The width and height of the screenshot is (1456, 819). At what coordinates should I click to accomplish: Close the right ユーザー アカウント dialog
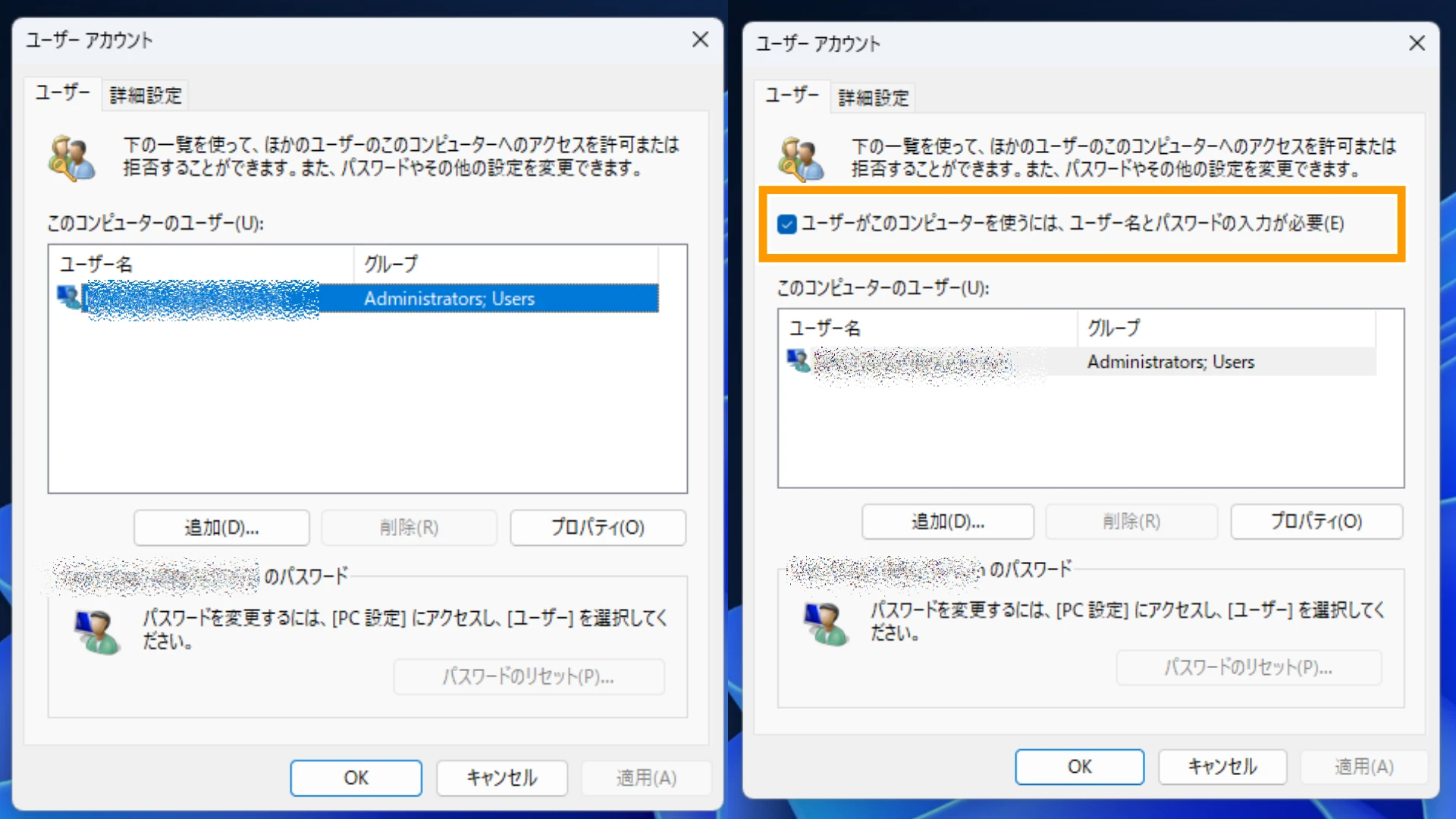pyautogui.click(x=1417, y=43)
